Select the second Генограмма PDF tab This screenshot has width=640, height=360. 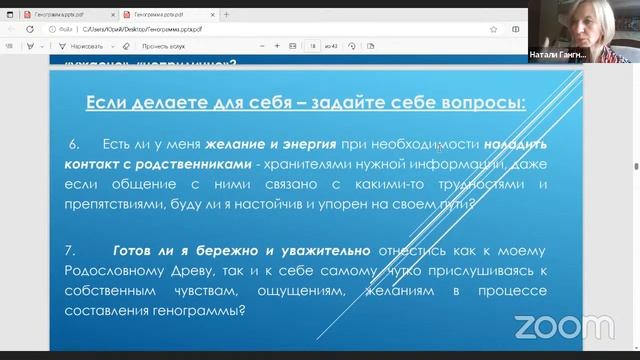[168, 15]
